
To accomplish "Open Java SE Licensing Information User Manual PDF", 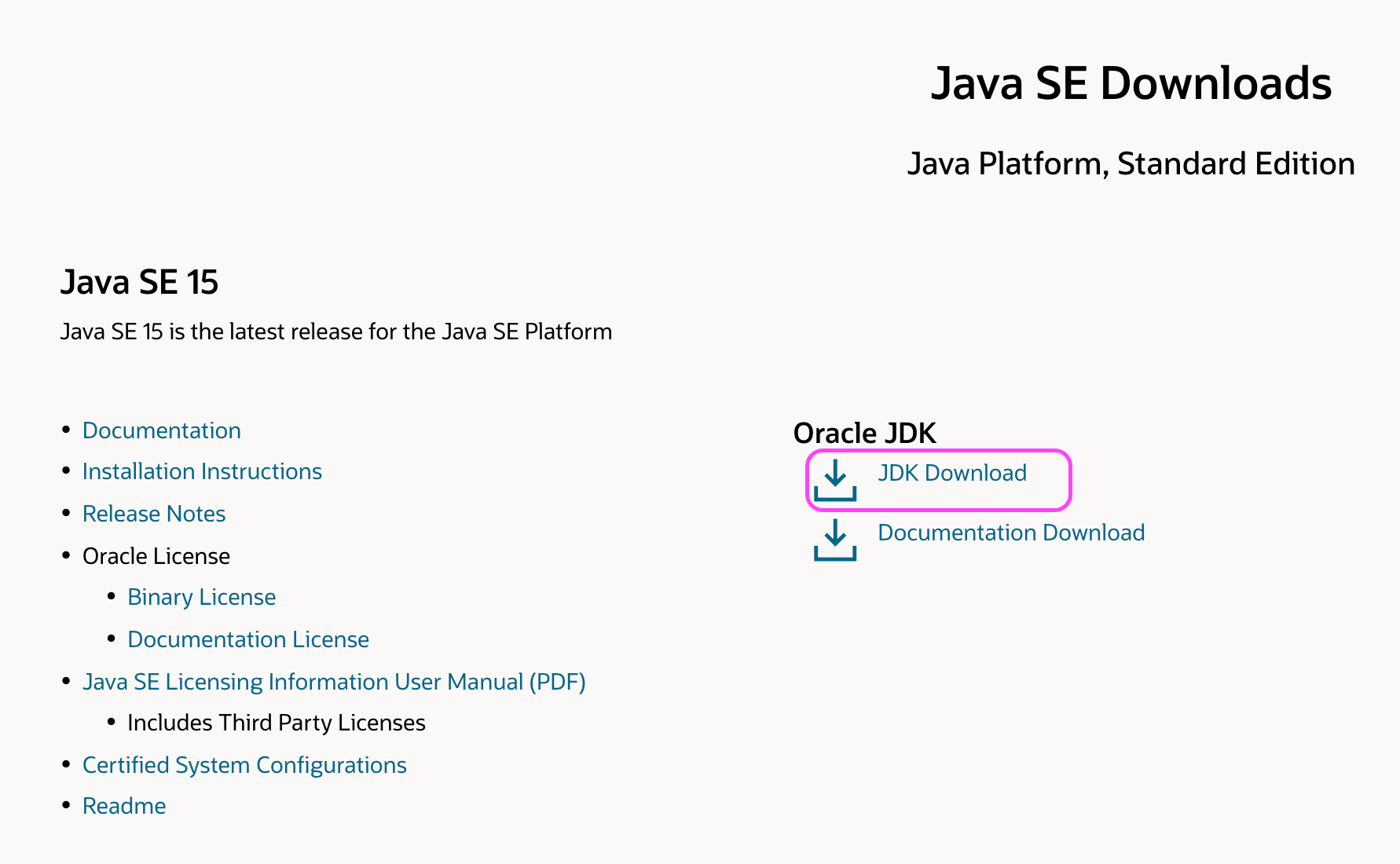I will 334,682.
